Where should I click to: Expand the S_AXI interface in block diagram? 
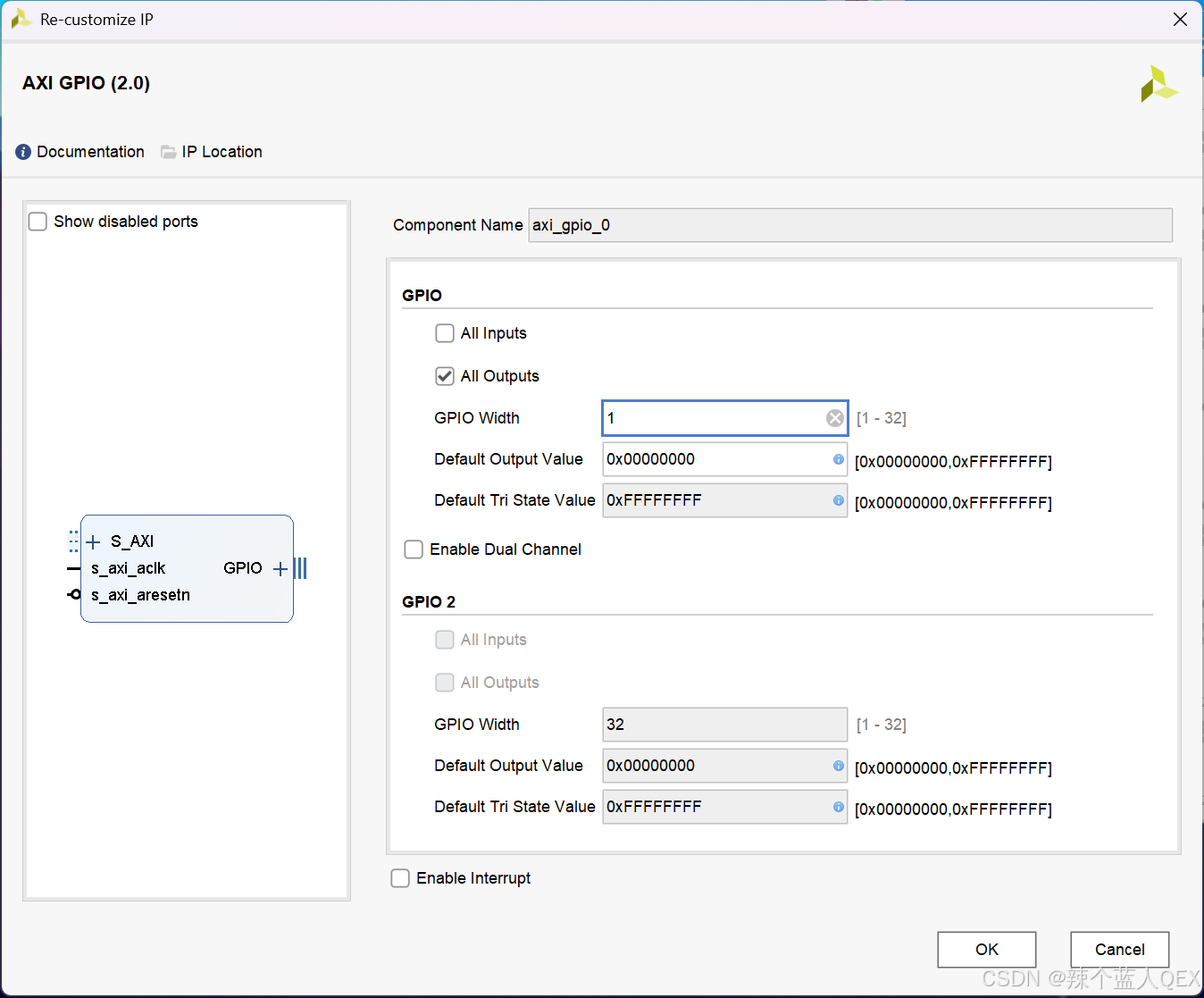coord(93,541)
